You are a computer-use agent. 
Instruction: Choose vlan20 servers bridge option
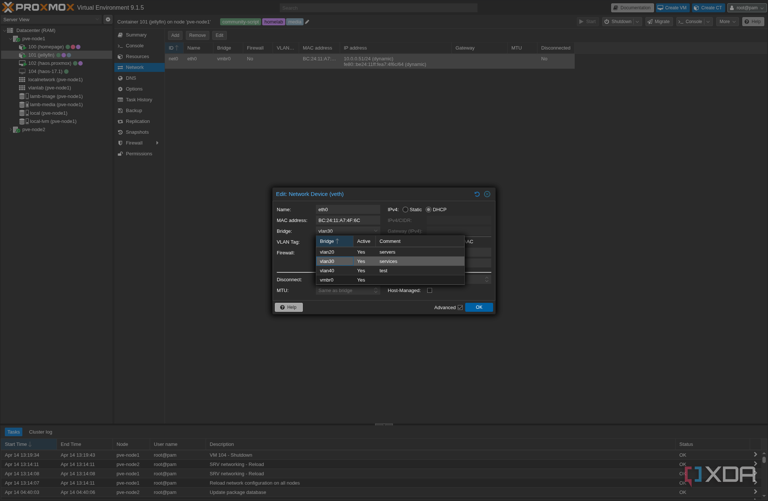click(390, 252)
